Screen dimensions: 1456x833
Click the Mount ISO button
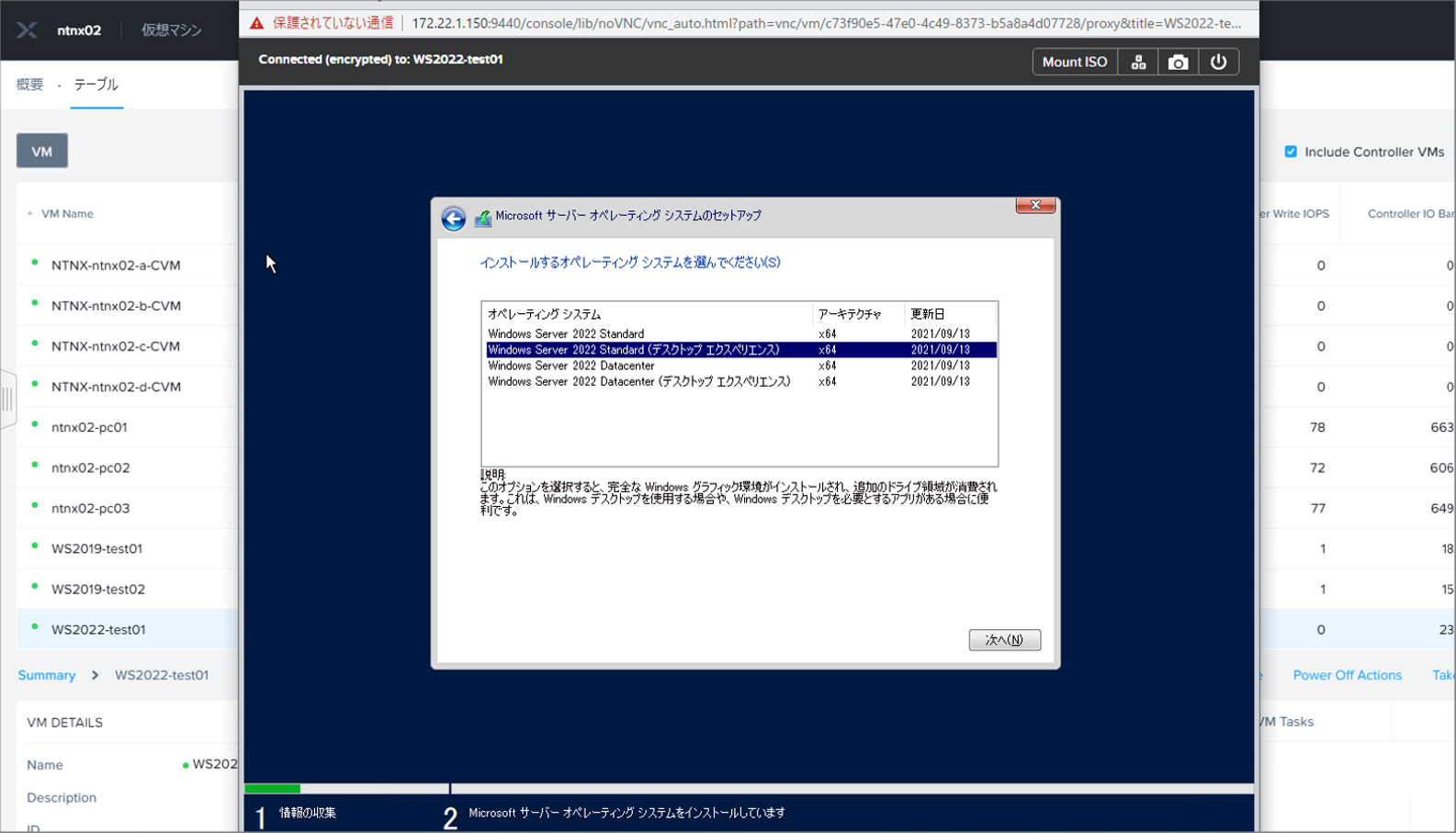tap(1075, 62)
